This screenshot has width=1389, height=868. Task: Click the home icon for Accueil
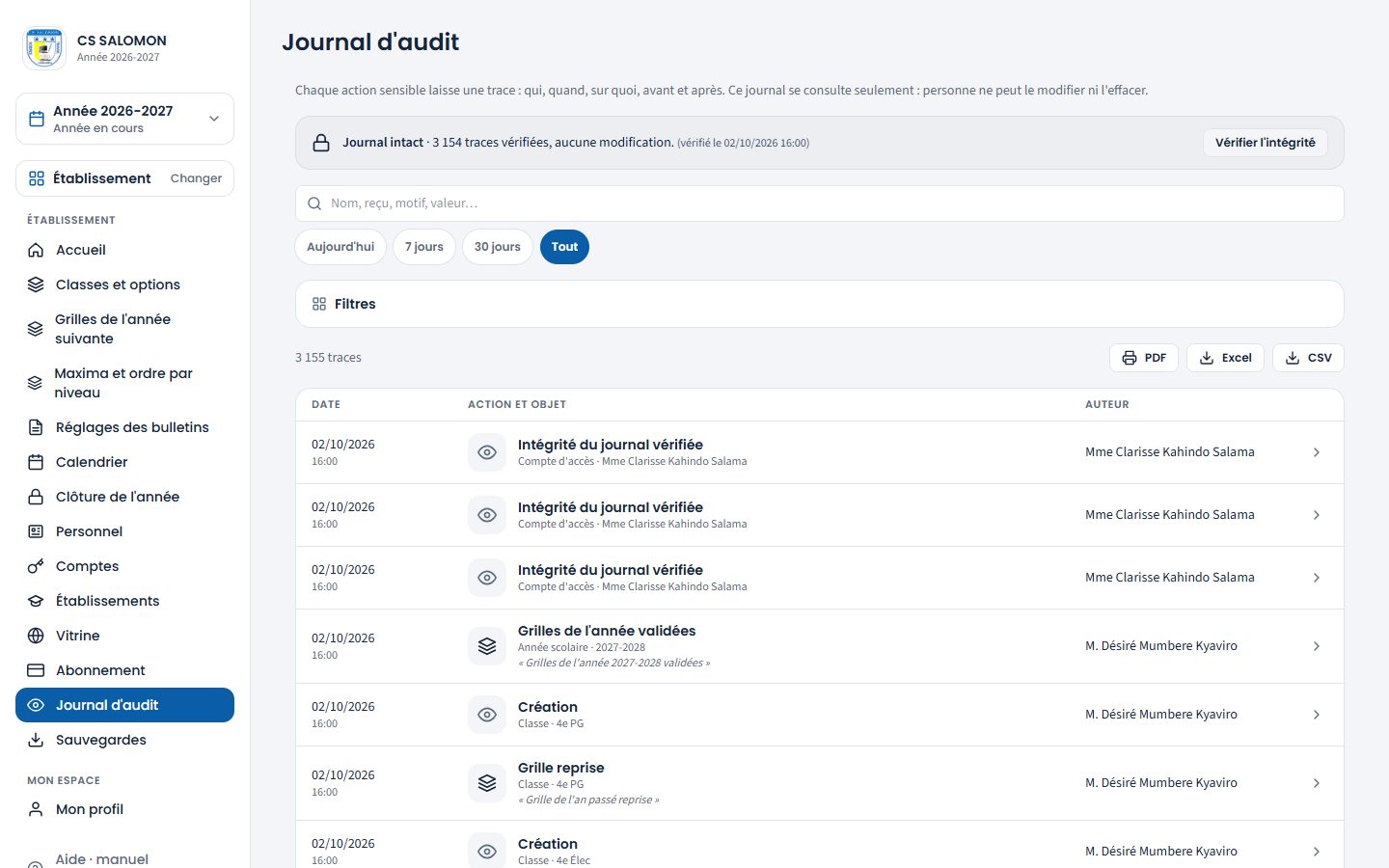click(x=36, y=250)
